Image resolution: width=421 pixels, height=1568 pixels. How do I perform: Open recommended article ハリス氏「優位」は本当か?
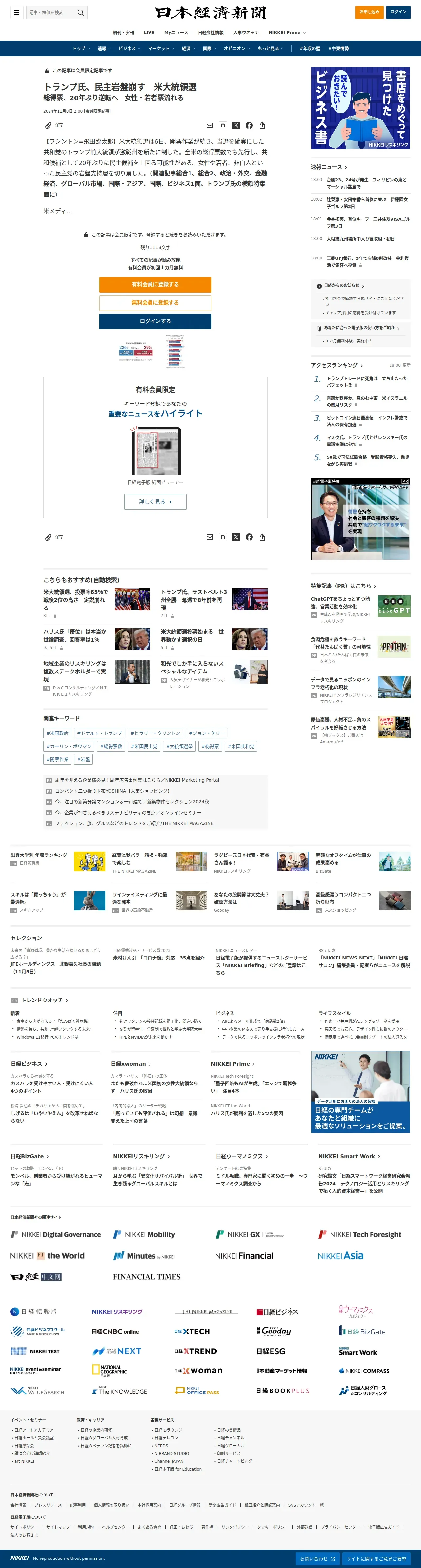tap(75, 635)
